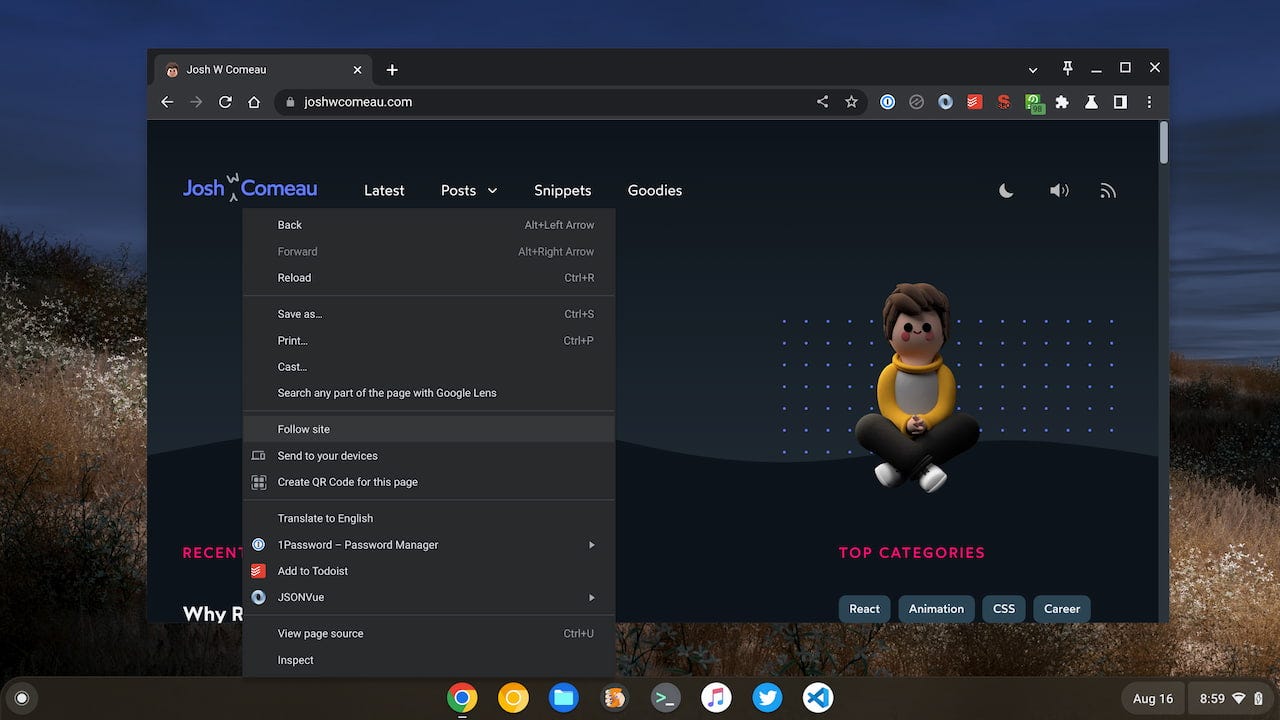
Task: Choose Print… in context menu
Action: click(x=428, y=340)
